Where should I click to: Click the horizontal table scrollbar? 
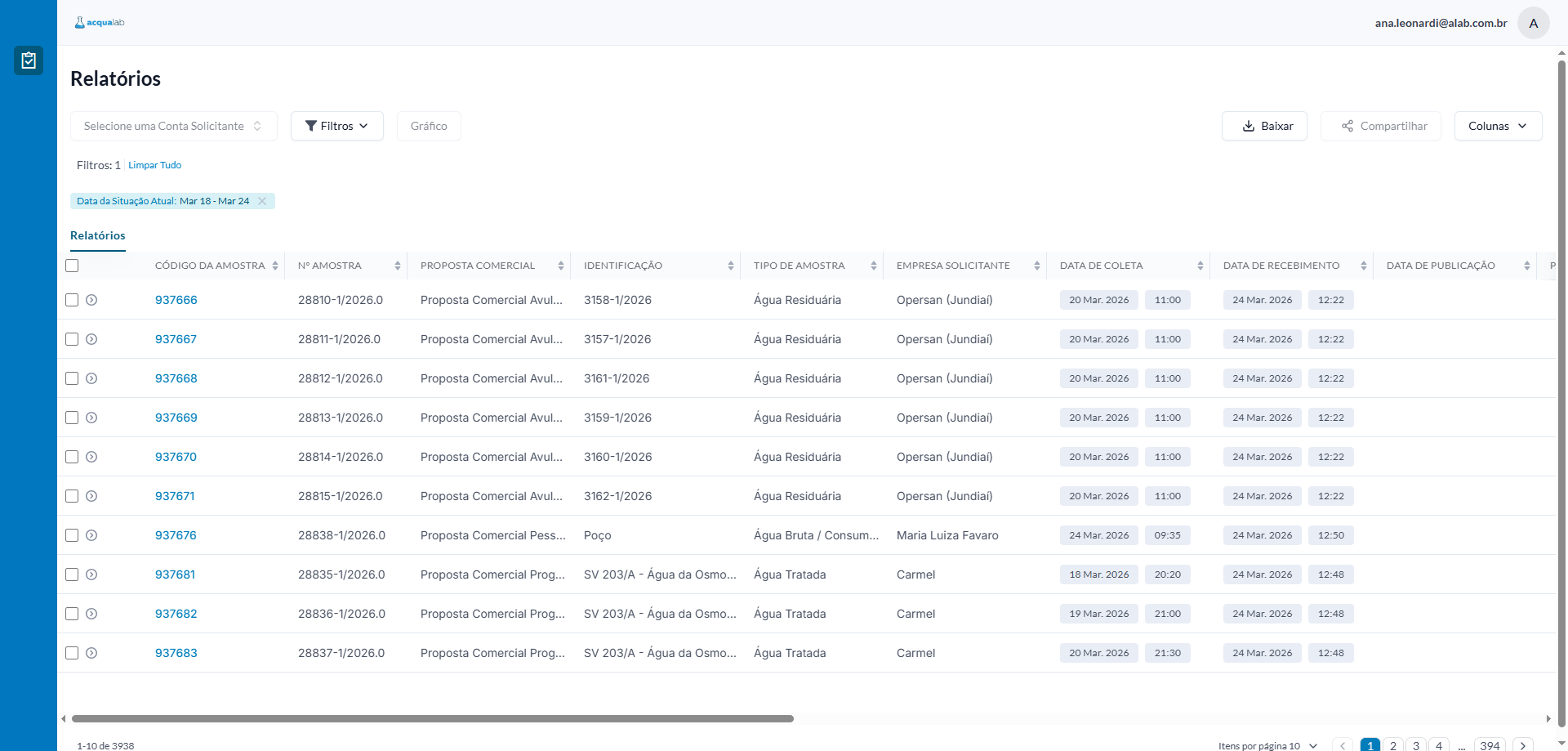(x=433, y=719)
